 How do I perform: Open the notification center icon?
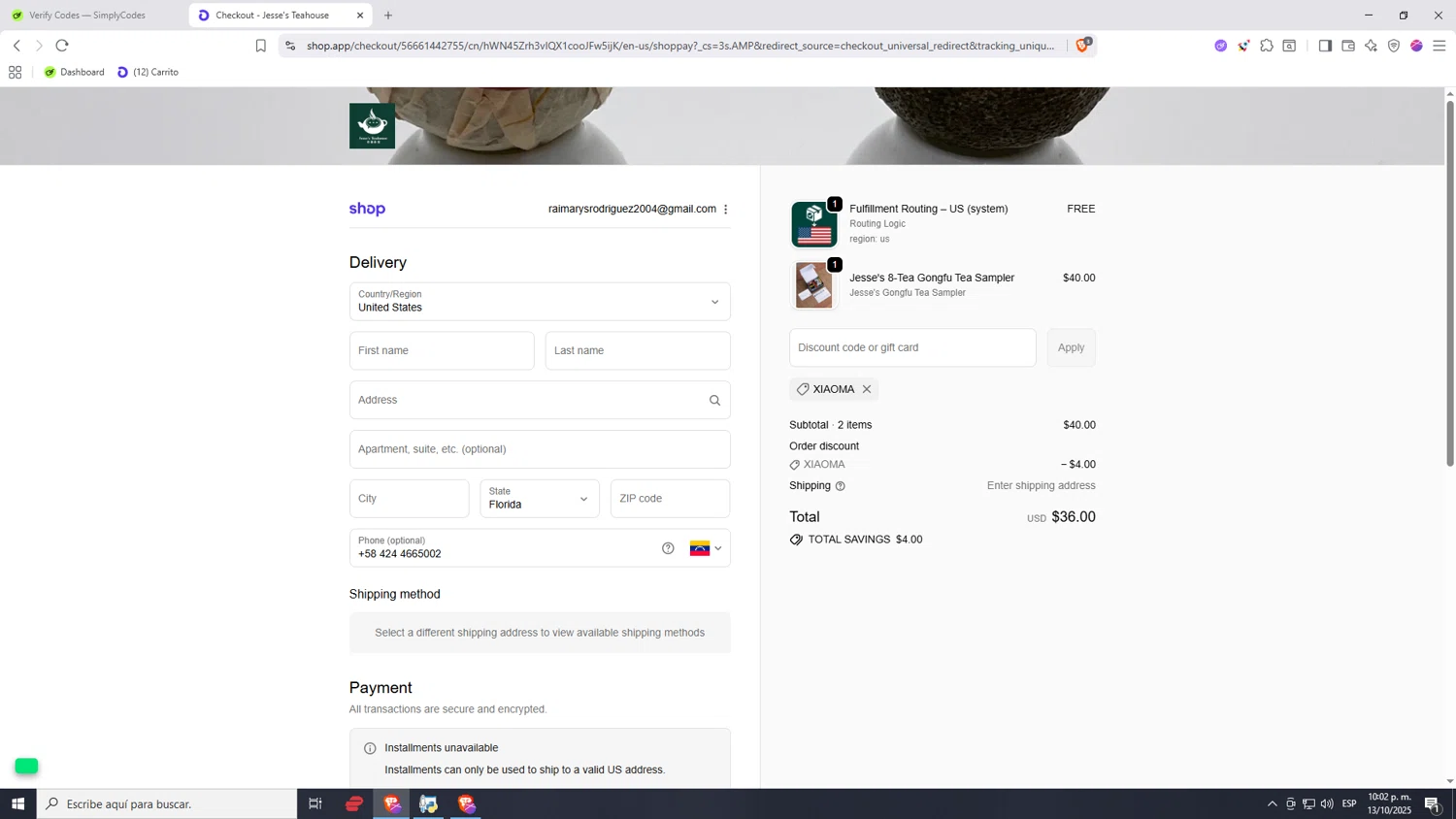(1433, 803)
